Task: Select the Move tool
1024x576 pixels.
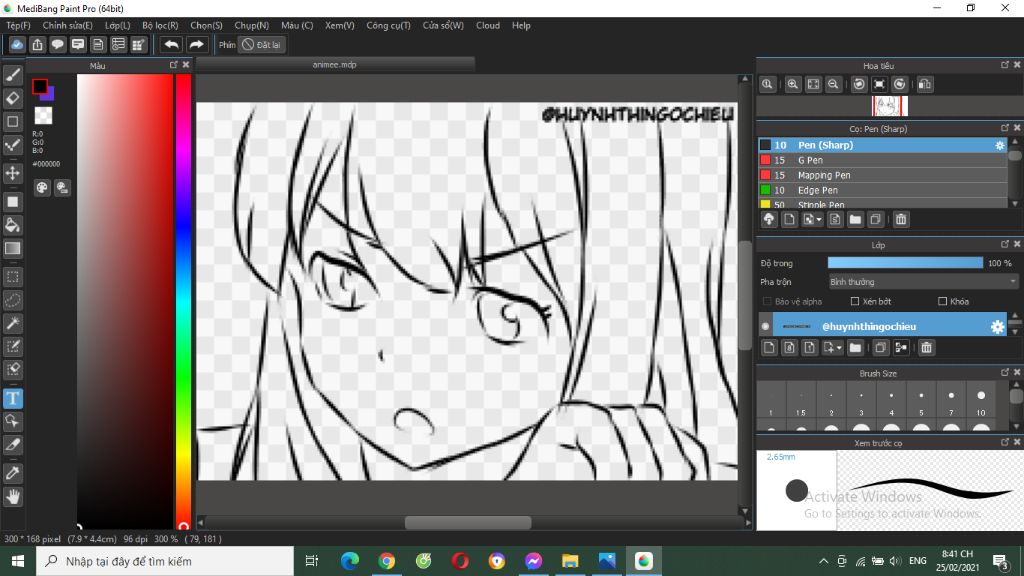Action: (x=12, y=173)
